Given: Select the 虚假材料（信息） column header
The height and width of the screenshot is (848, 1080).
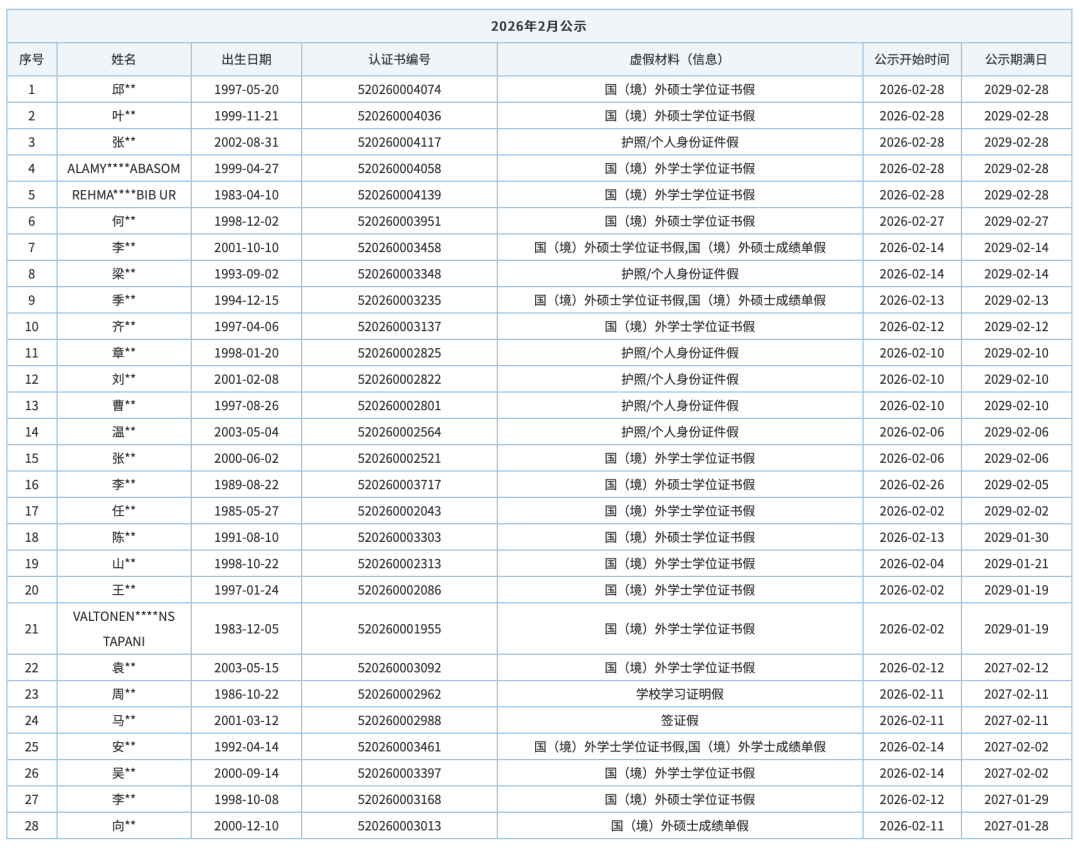Looking at the screenshot, I should click(x=679, y=60).
